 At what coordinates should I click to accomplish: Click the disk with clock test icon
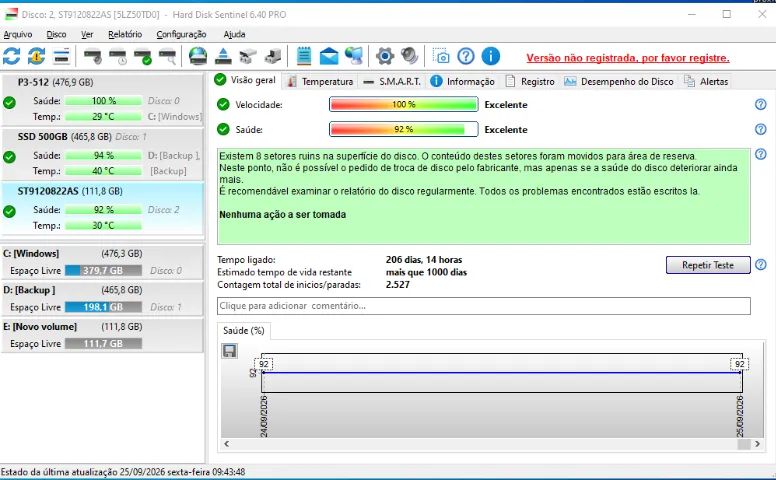tap(118, 56)
